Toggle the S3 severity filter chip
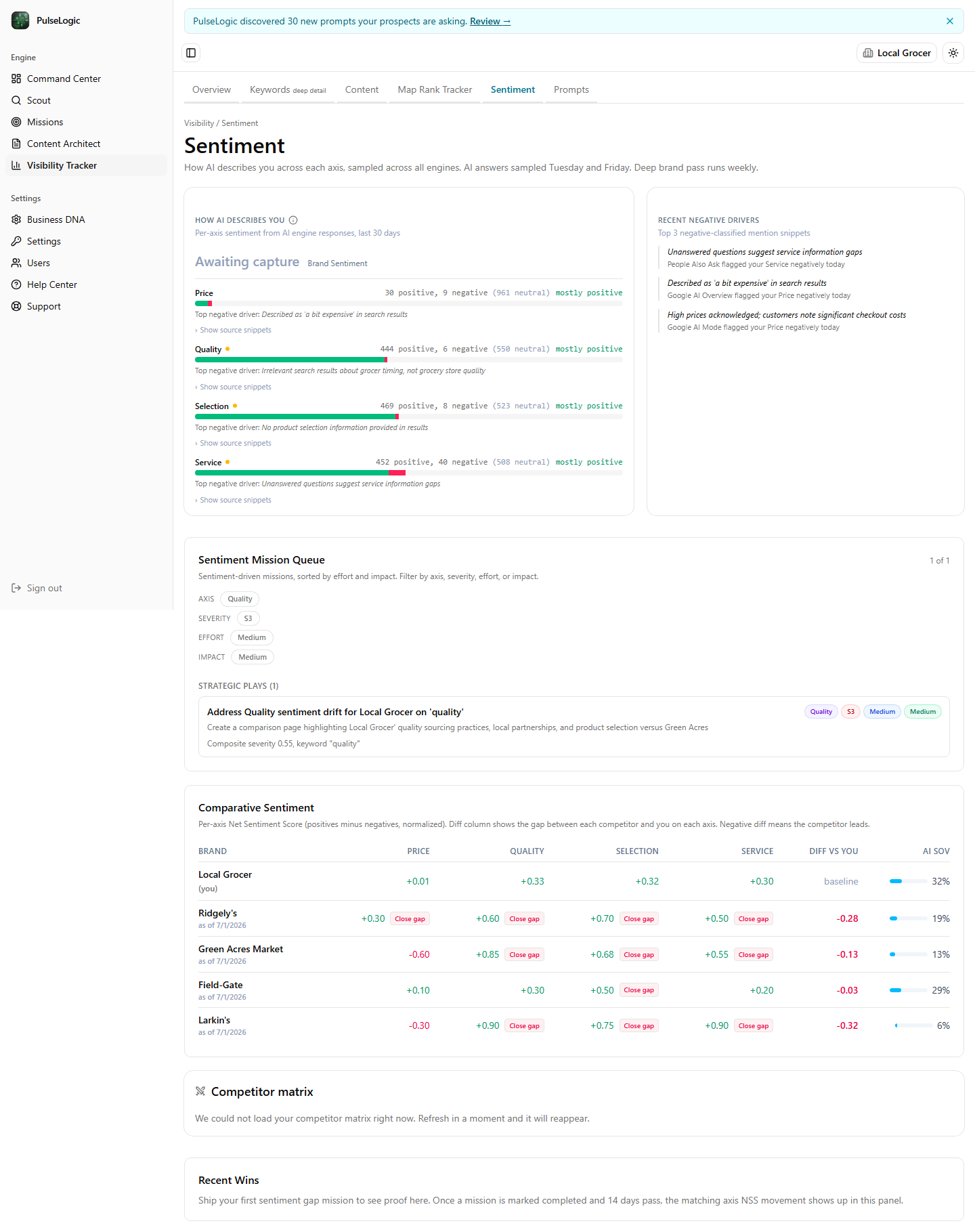This screenshot has width=975, height=1232. (x=248, y=618)
